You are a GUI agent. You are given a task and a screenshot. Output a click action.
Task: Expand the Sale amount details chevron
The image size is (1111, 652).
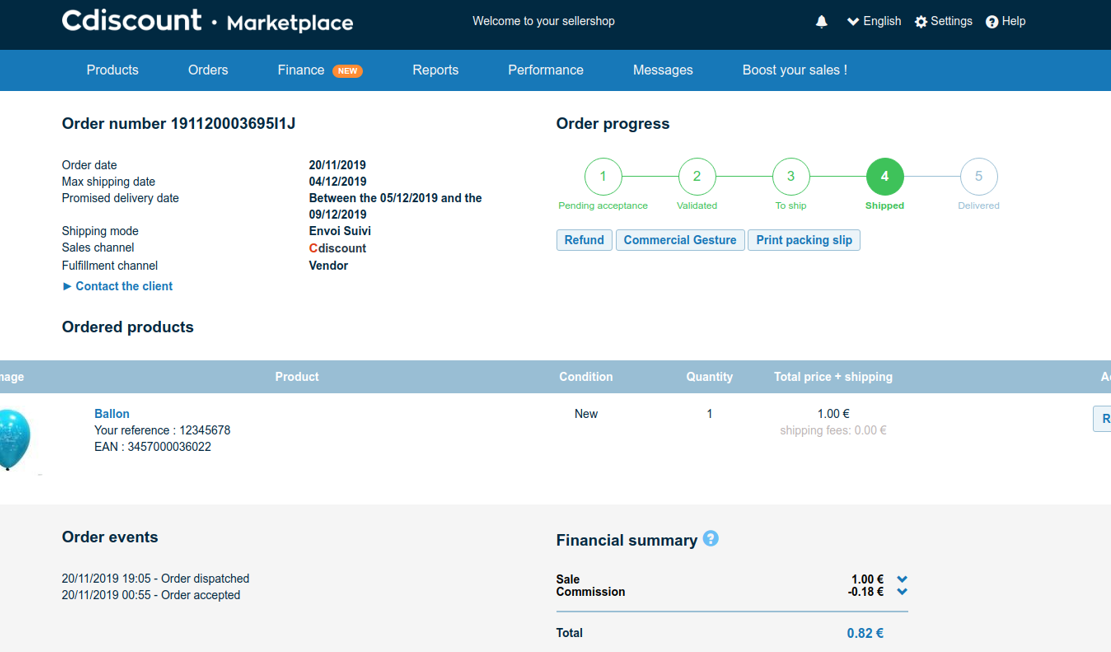tap(902, 579)
